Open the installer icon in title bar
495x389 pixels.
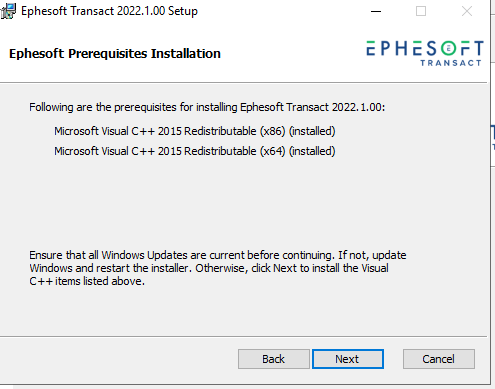[x=8, y=11]
